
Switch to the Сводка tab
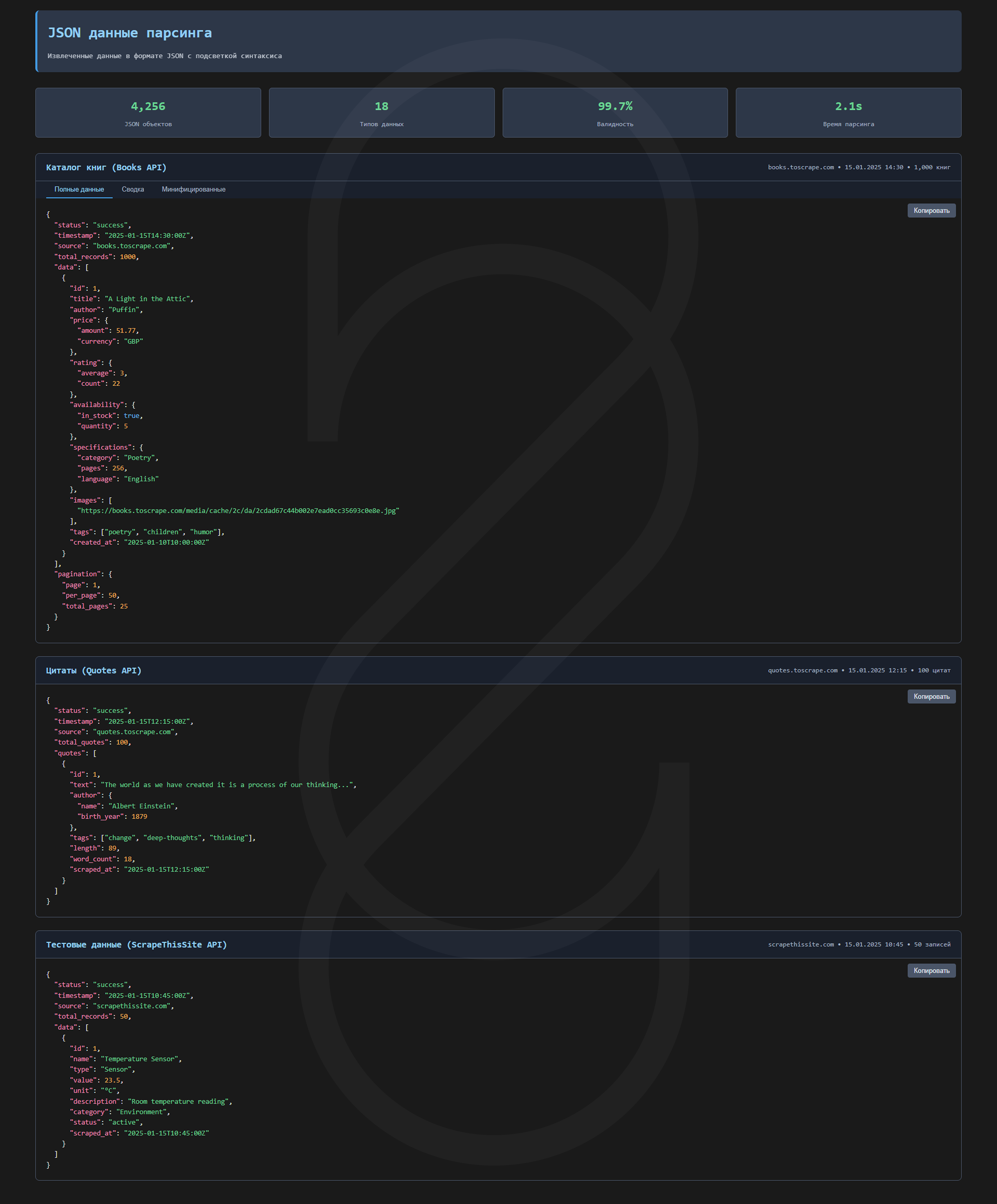click(132, 189)
